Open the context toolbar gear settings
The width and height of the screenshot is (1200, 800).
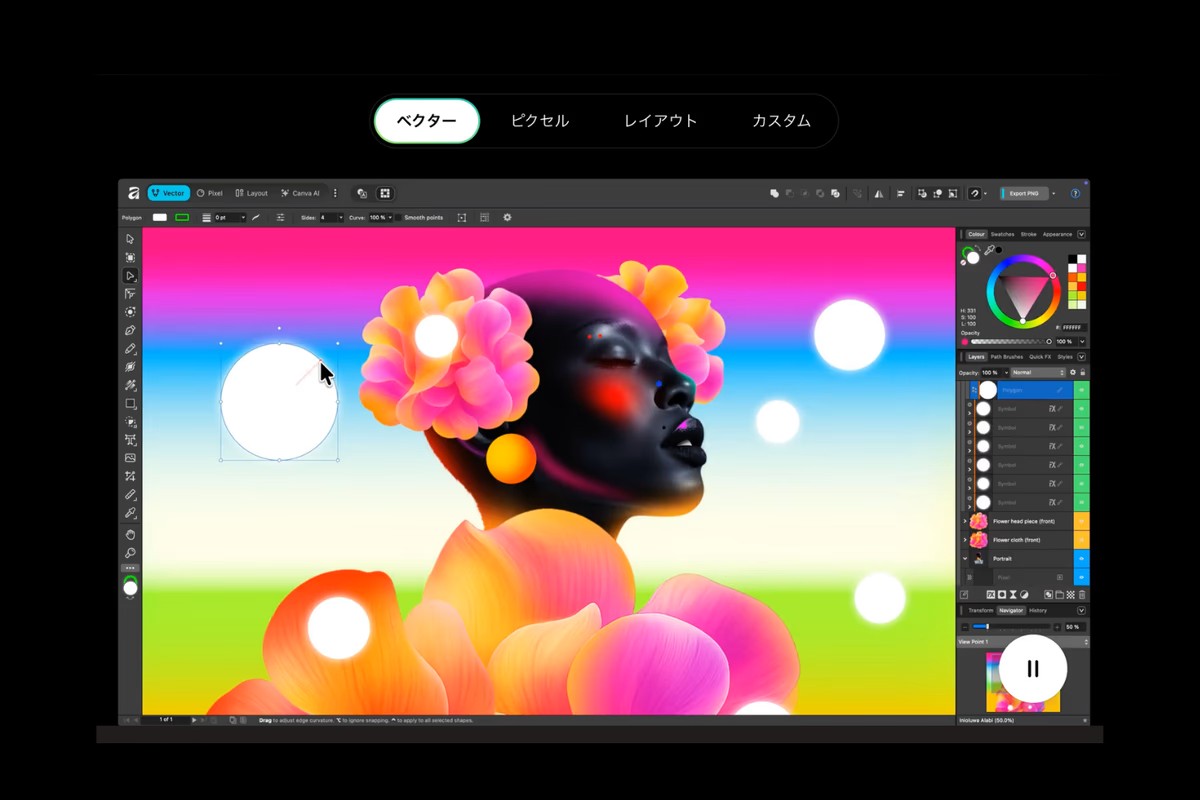click(507, 217)
